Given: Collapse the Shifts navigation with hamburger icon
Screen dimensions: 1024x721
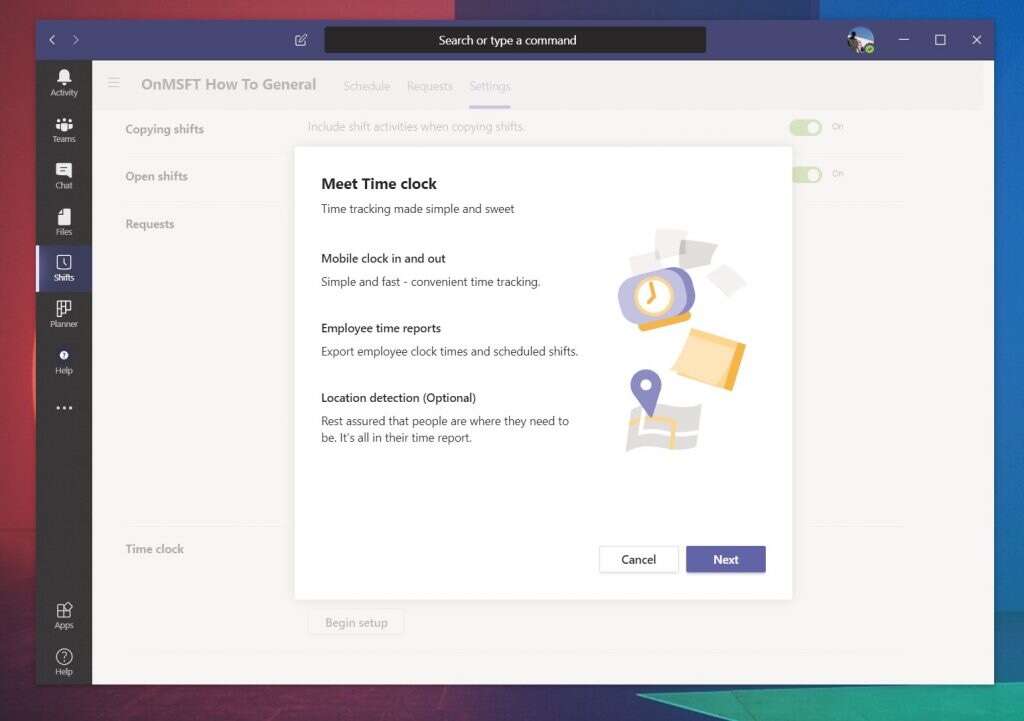Looking at the screenshot, I should click(x=113, y=84).
